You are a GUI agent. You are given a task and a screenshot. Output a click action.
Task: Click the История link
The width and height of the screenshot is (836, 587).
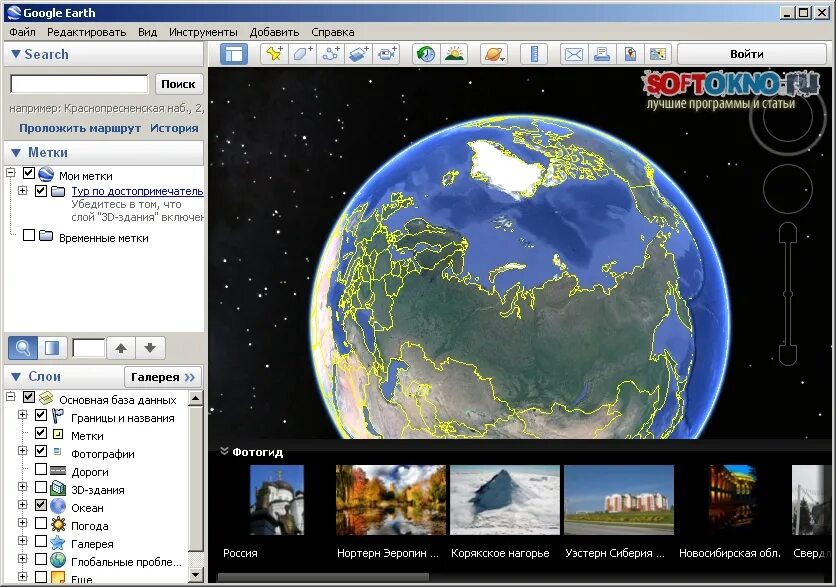pos(174,128)
